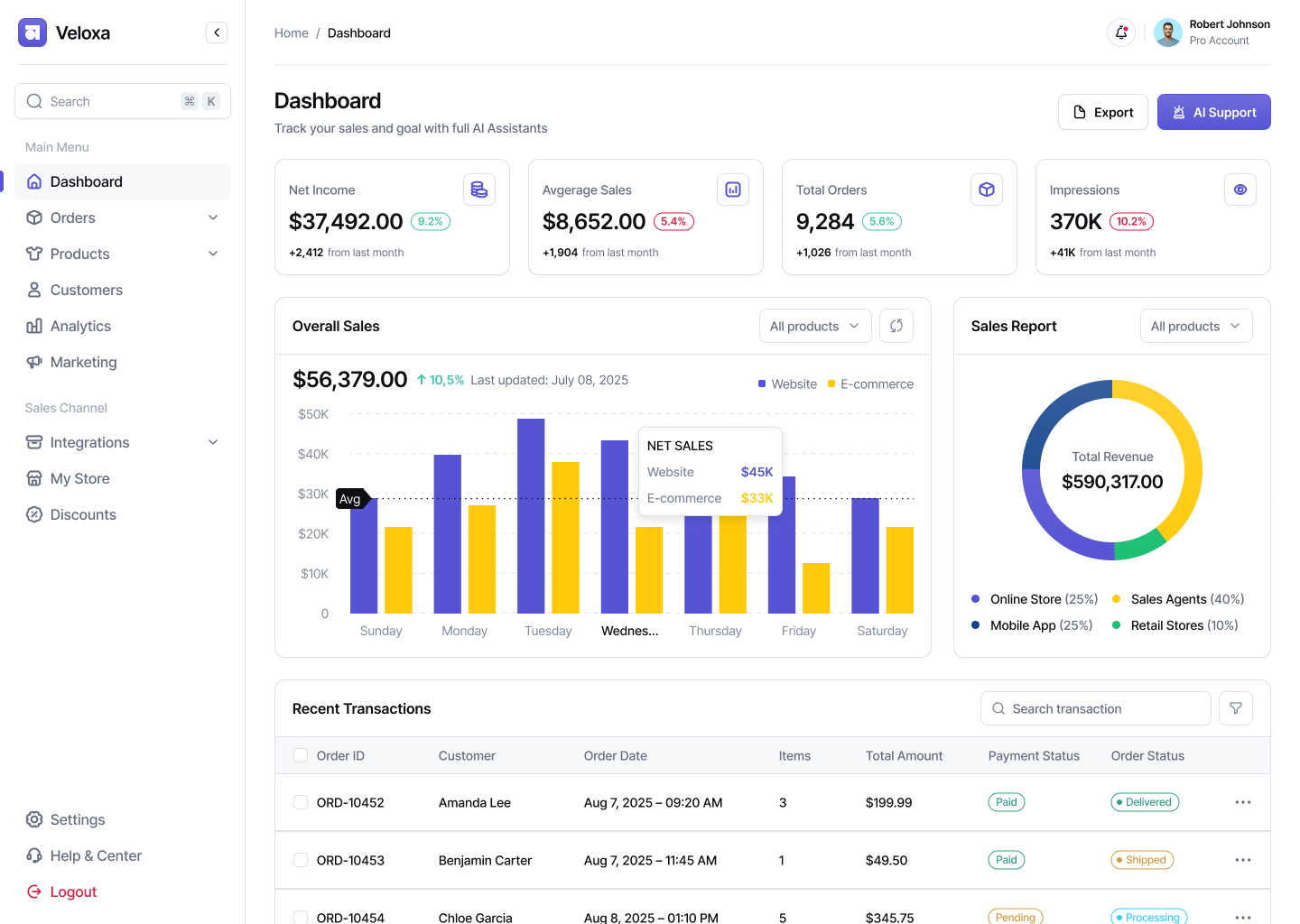Click the Total Orders package icon
The image size is (1300, 924).
click(987, 189)
